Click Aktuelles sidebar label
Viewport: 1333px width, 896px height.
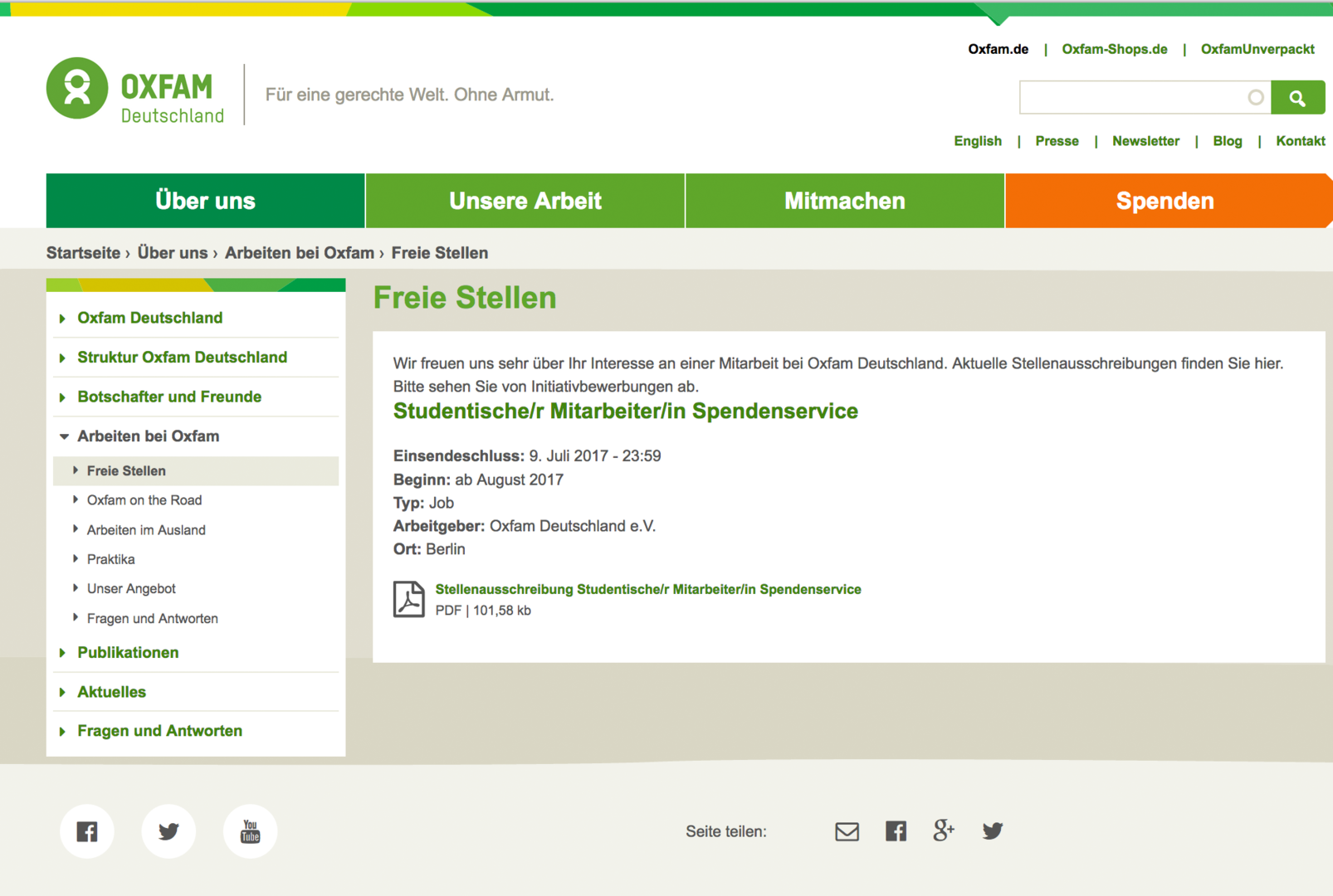pos(111,692)
